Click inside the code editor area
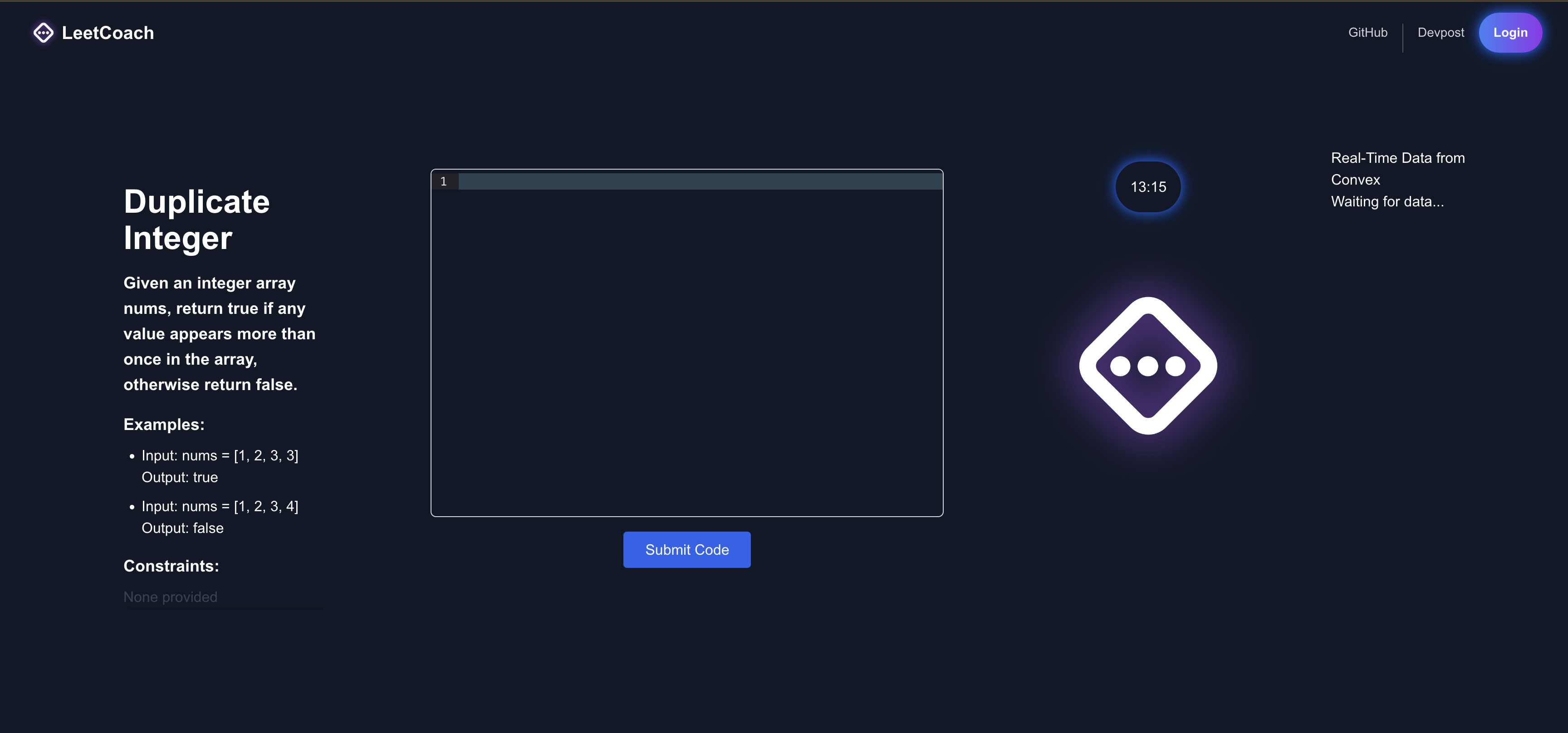Image resolution: width=1568 pixels, height=733 pixels. [x=686, y=353]
